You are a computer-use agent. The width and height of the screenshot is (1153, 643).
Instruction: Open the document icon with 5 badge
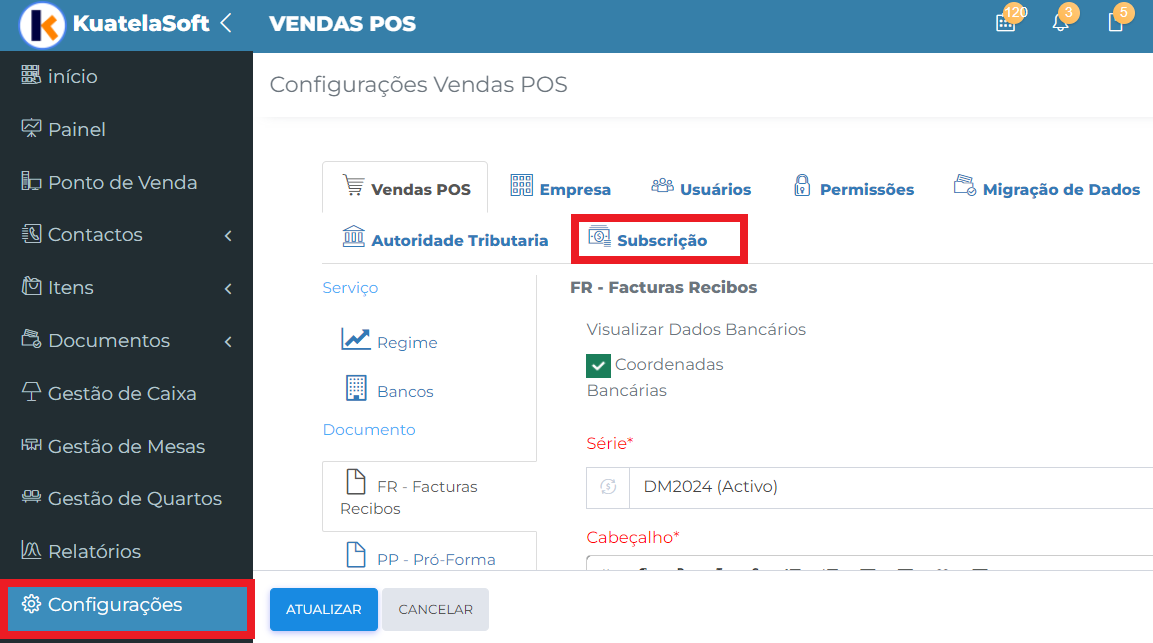[x=1115, y=23]
